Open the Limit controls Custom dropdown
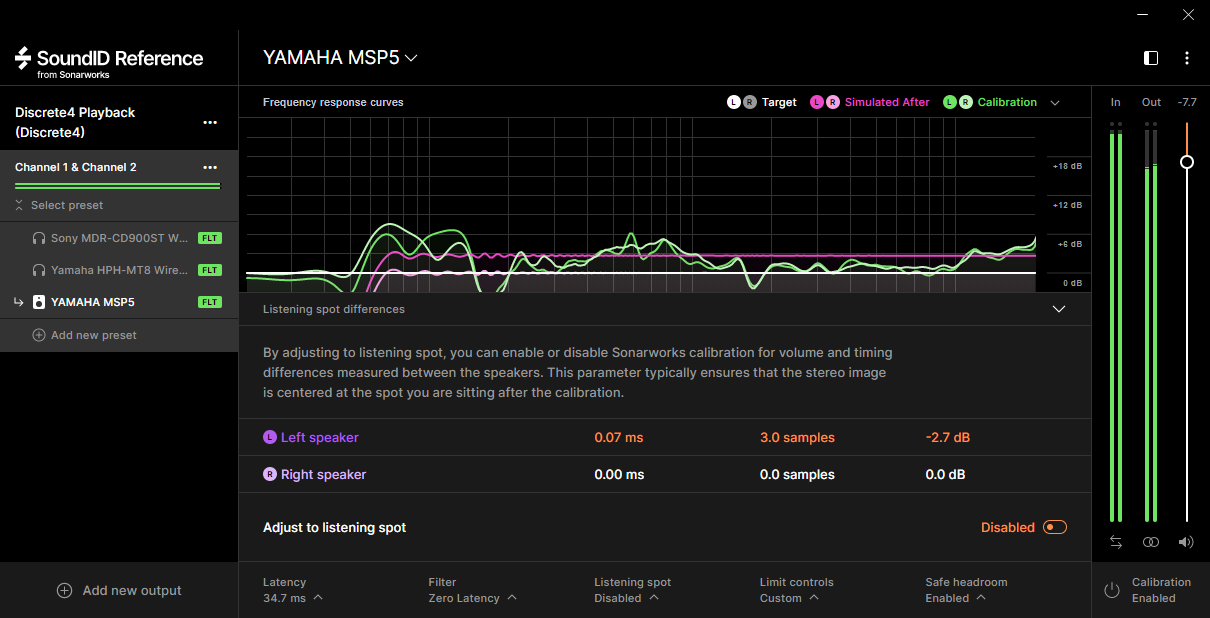 point(791,598)
